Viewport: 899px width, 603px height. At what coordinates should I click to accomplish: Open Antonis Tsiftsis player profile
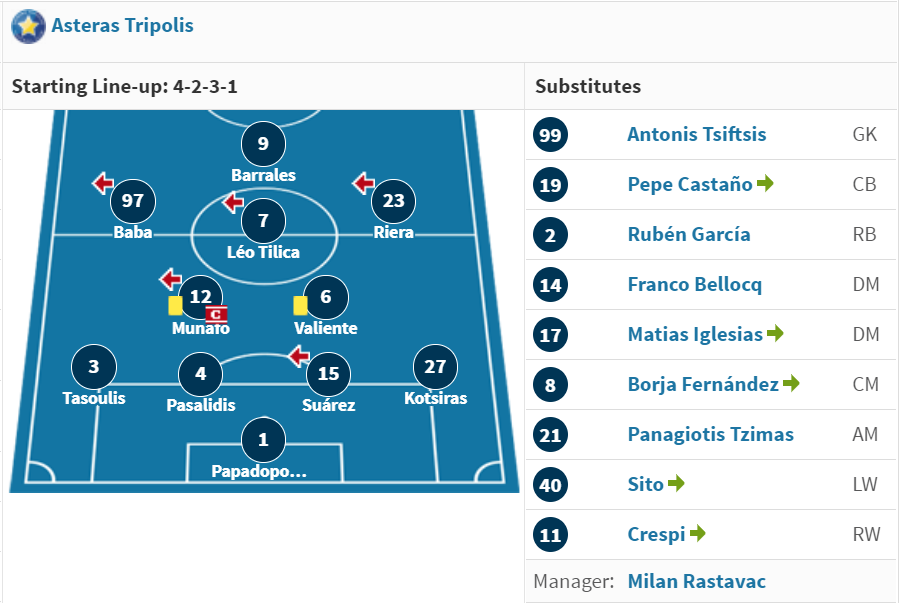click(x=697, y=134)
